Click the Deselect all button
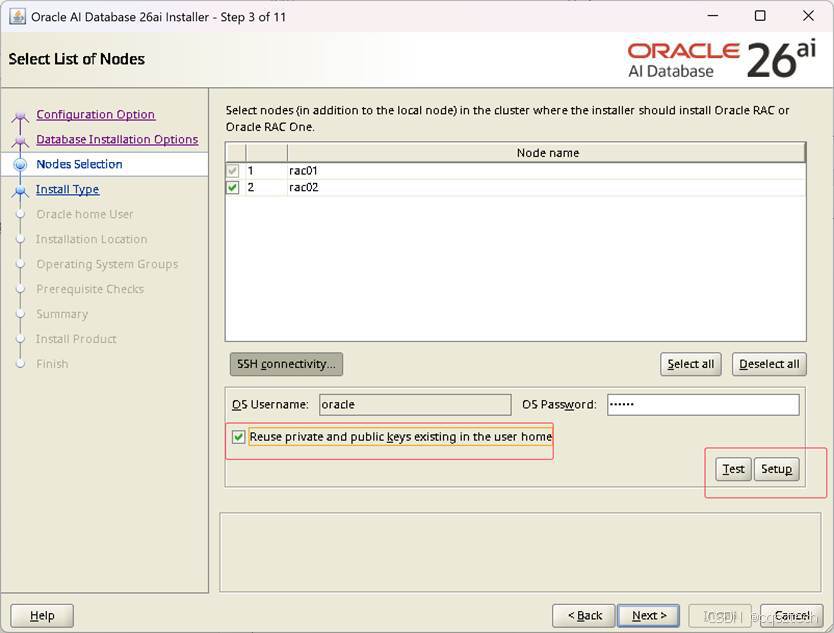834x633 pixels. [x=769, y=364]
